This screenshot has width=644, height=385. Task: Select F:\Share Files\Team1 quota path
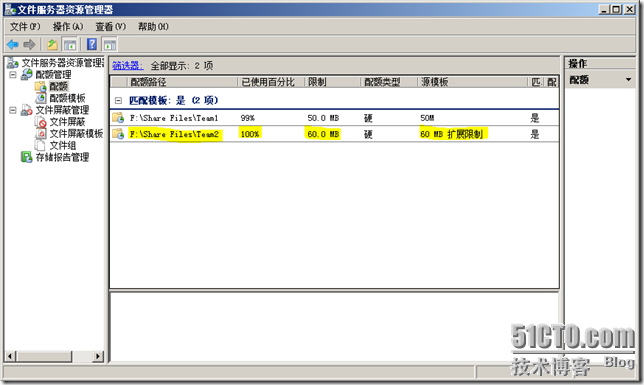(174, 118)
